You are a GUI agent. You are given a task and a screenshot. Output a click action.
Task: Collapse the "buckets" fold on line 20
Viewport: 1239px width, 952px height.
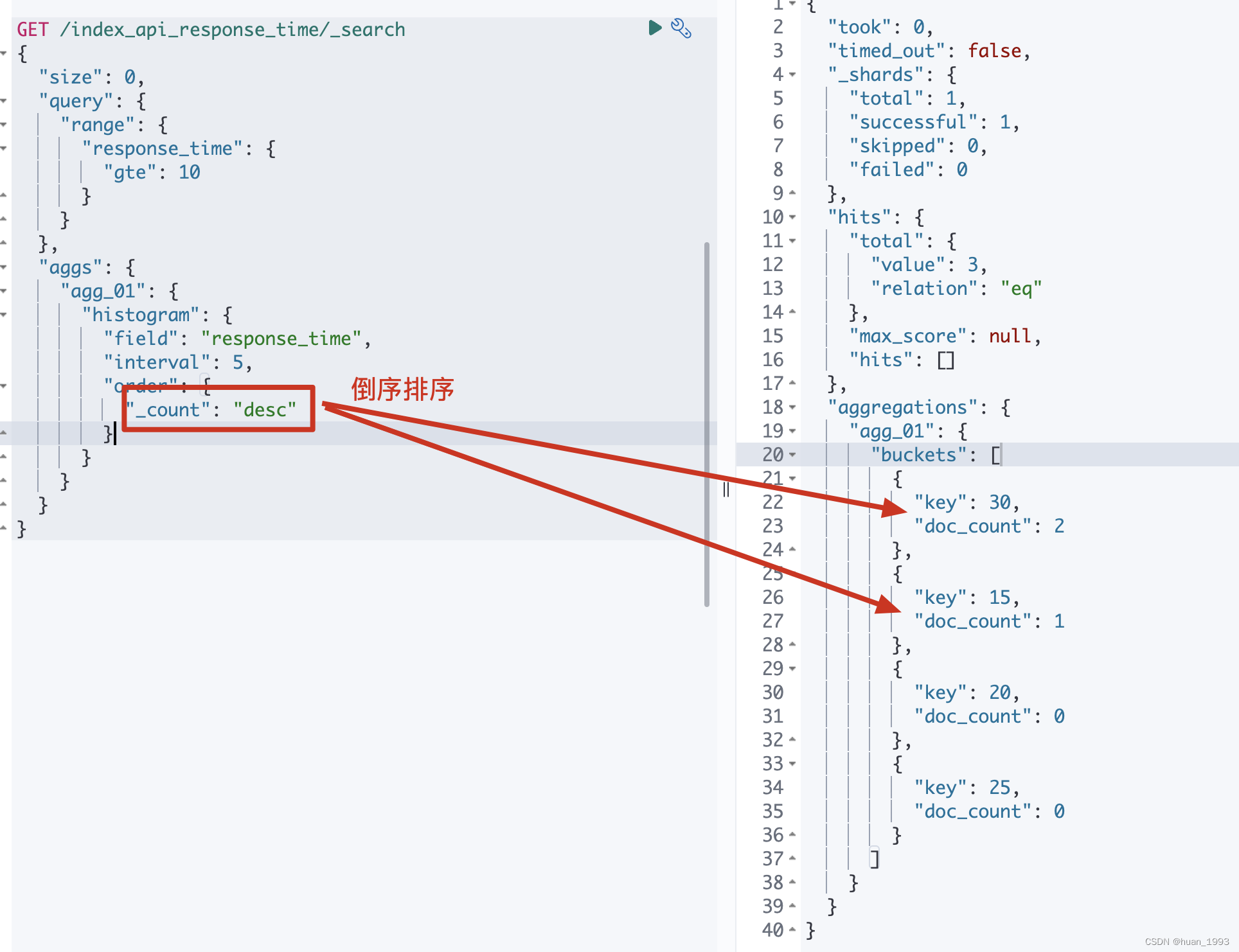[x=792, y=455]
